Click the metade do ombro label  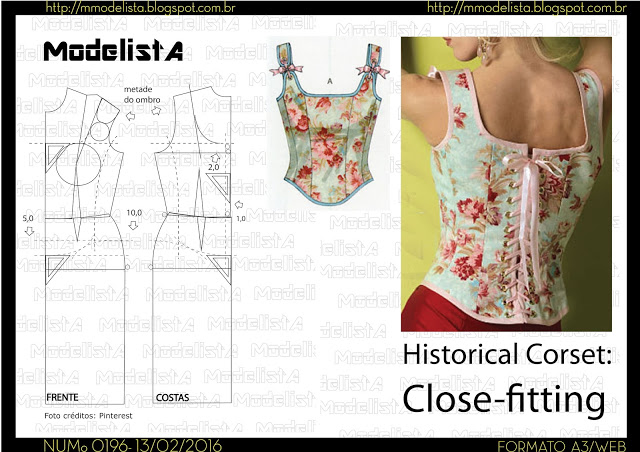coord(142,95)
